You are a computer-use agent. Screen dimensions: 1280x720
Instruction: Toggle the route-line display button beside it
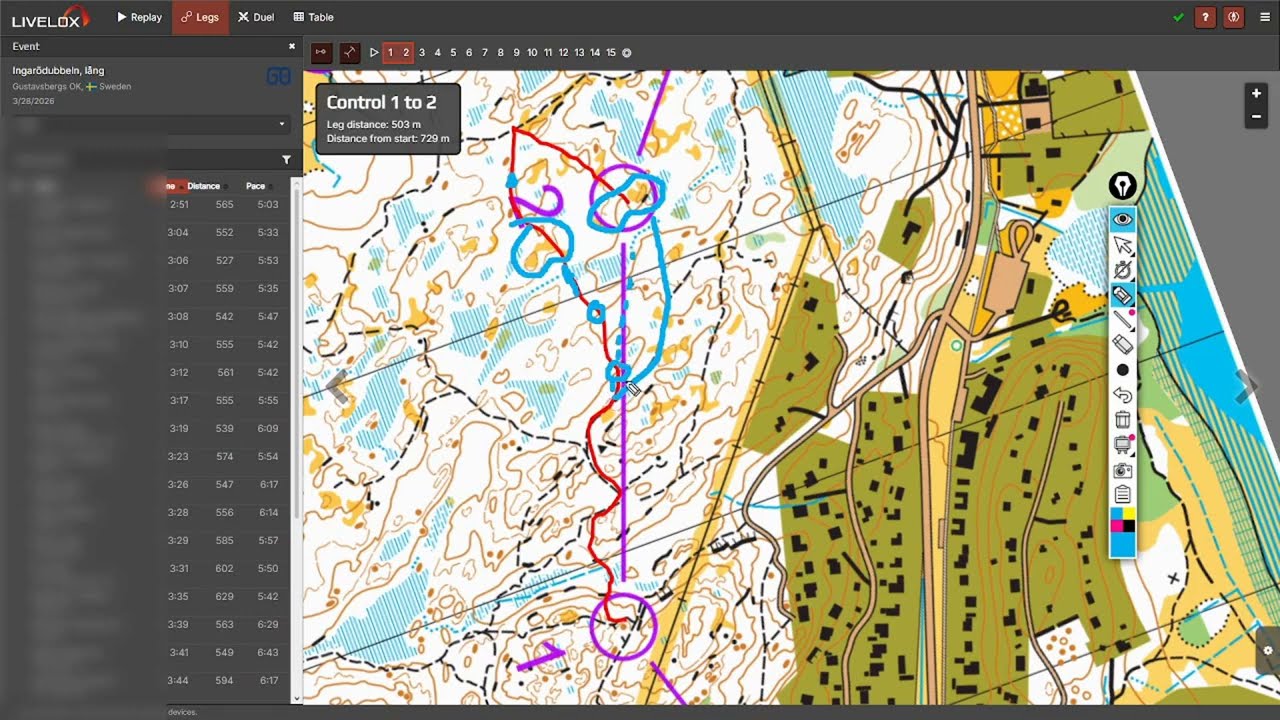349,52
